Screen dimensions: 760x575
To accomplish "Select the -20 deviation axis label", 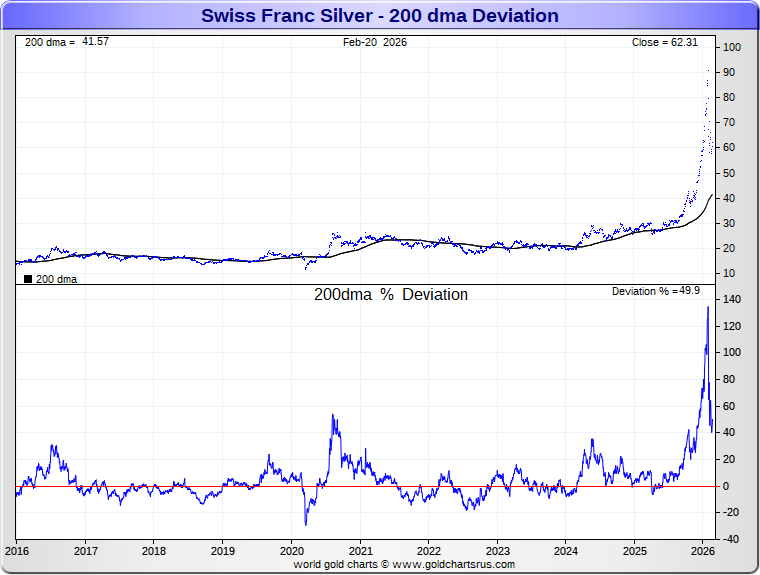I will tap(733, 512).
